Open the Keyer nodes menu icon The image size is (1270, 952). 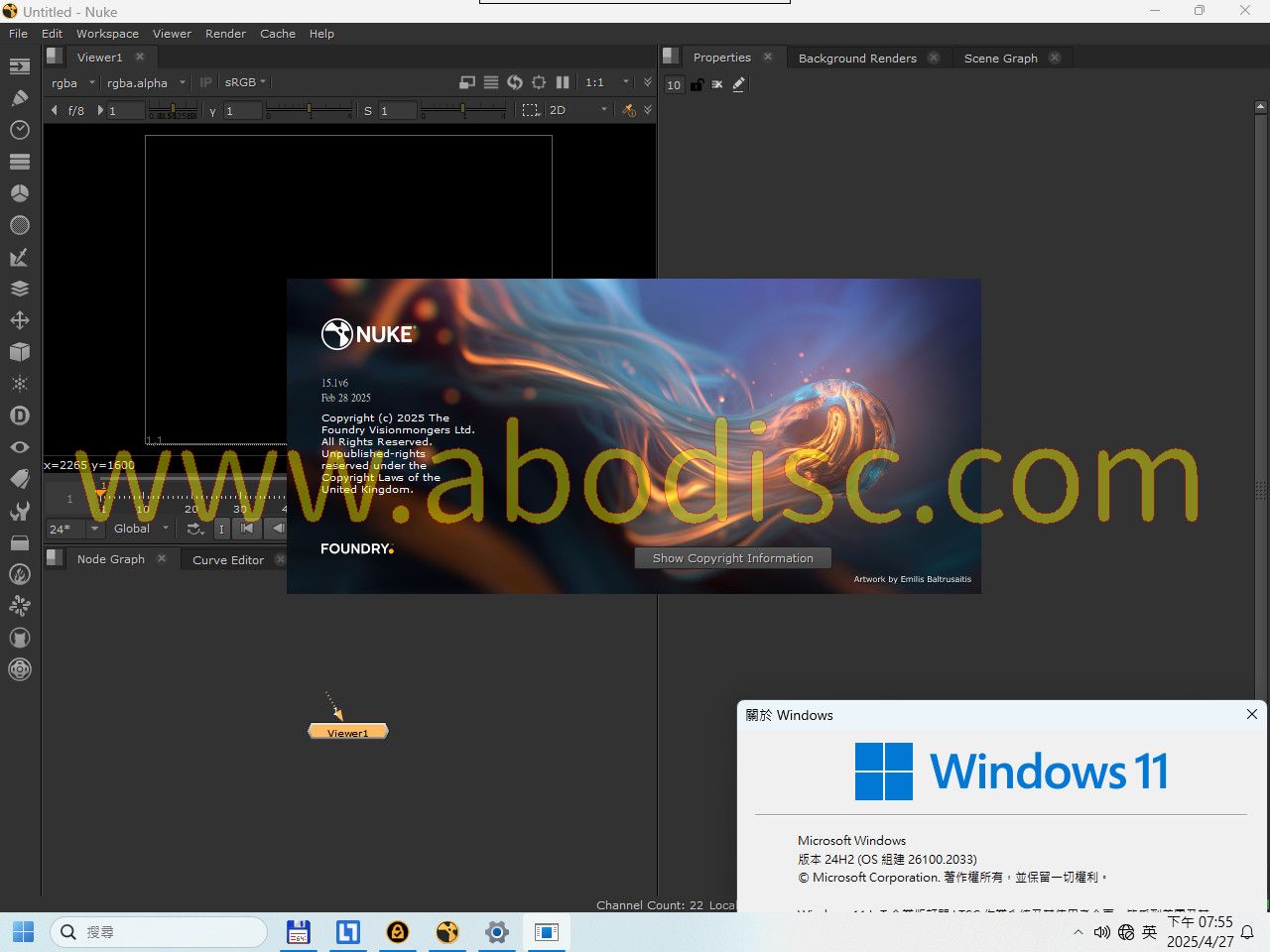(x=20, y=257)
